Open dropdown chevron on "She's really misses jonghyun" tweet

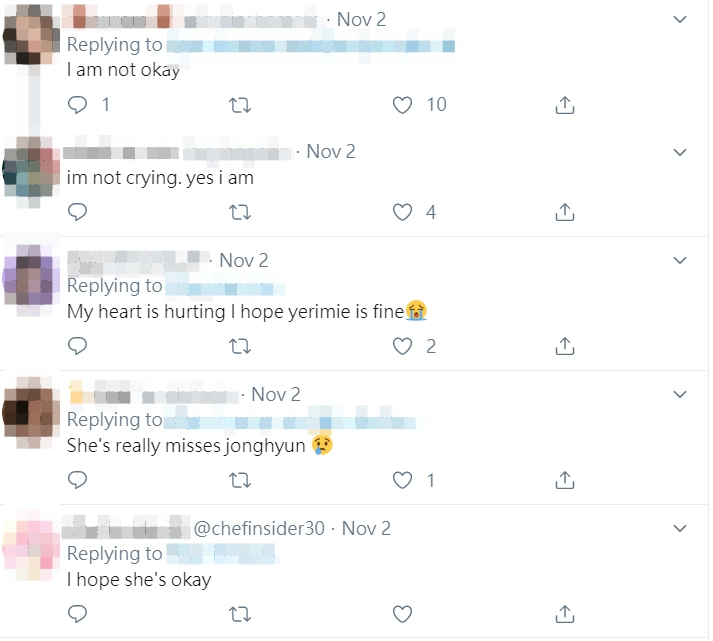(x=680, y=395)
